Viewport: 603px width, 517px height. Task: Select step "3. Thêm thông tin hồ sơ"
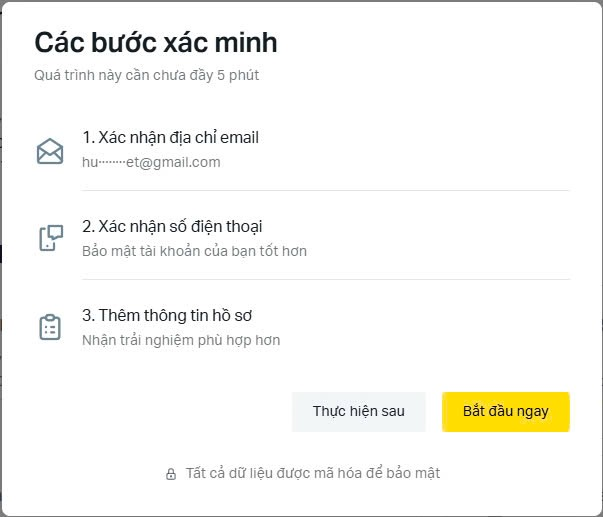pyautogui.click(x=166, y=316)
